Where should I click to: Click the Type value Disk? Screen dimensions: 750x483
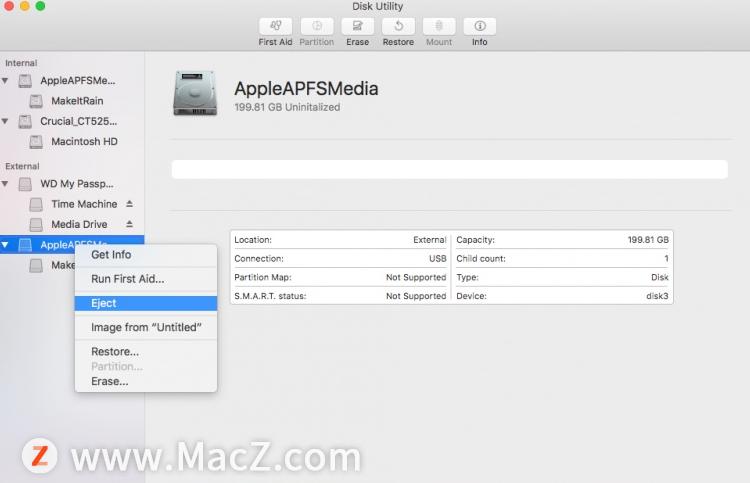click(660, 277)
